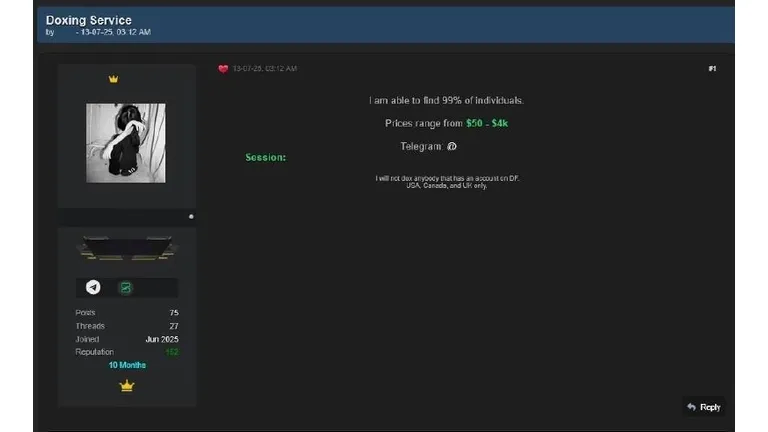Click the post timestamp next to heart
Image resolution: width=768 pixels, height=432 pixels.
[x=265, y=69]
